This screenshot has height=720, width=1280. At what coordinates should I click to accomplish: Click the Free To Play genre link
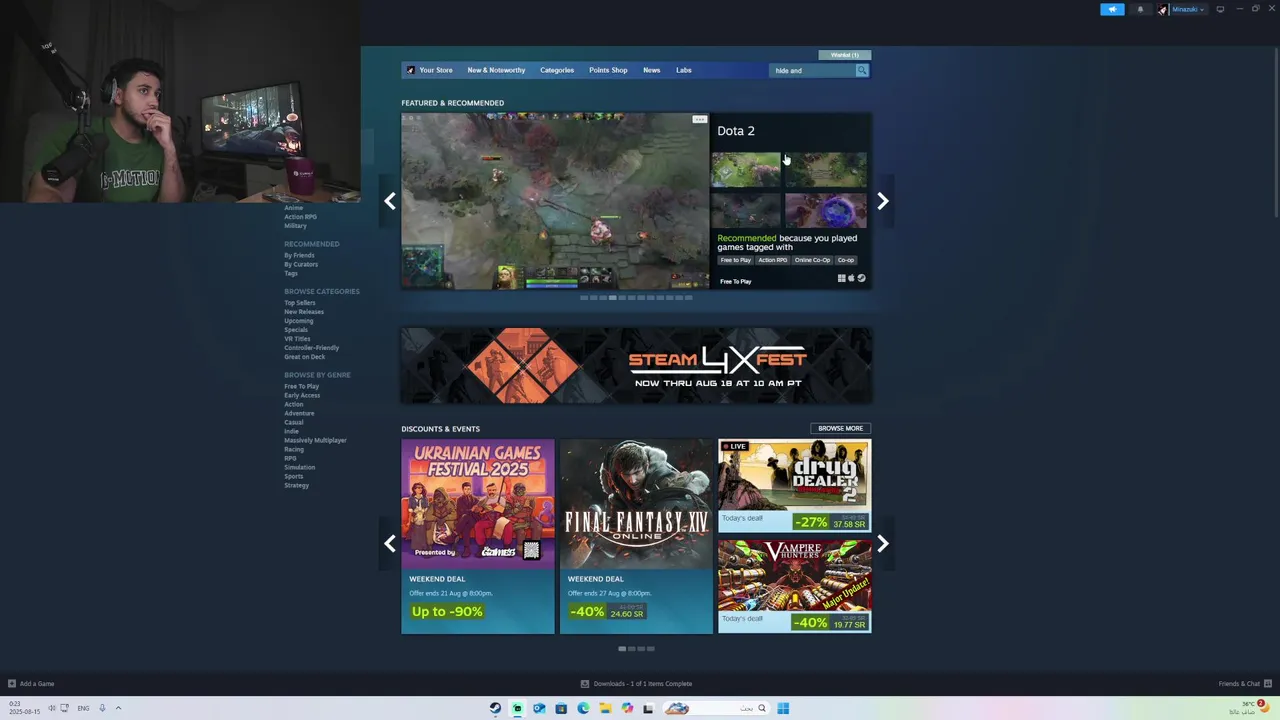click(x=302, y=386)
